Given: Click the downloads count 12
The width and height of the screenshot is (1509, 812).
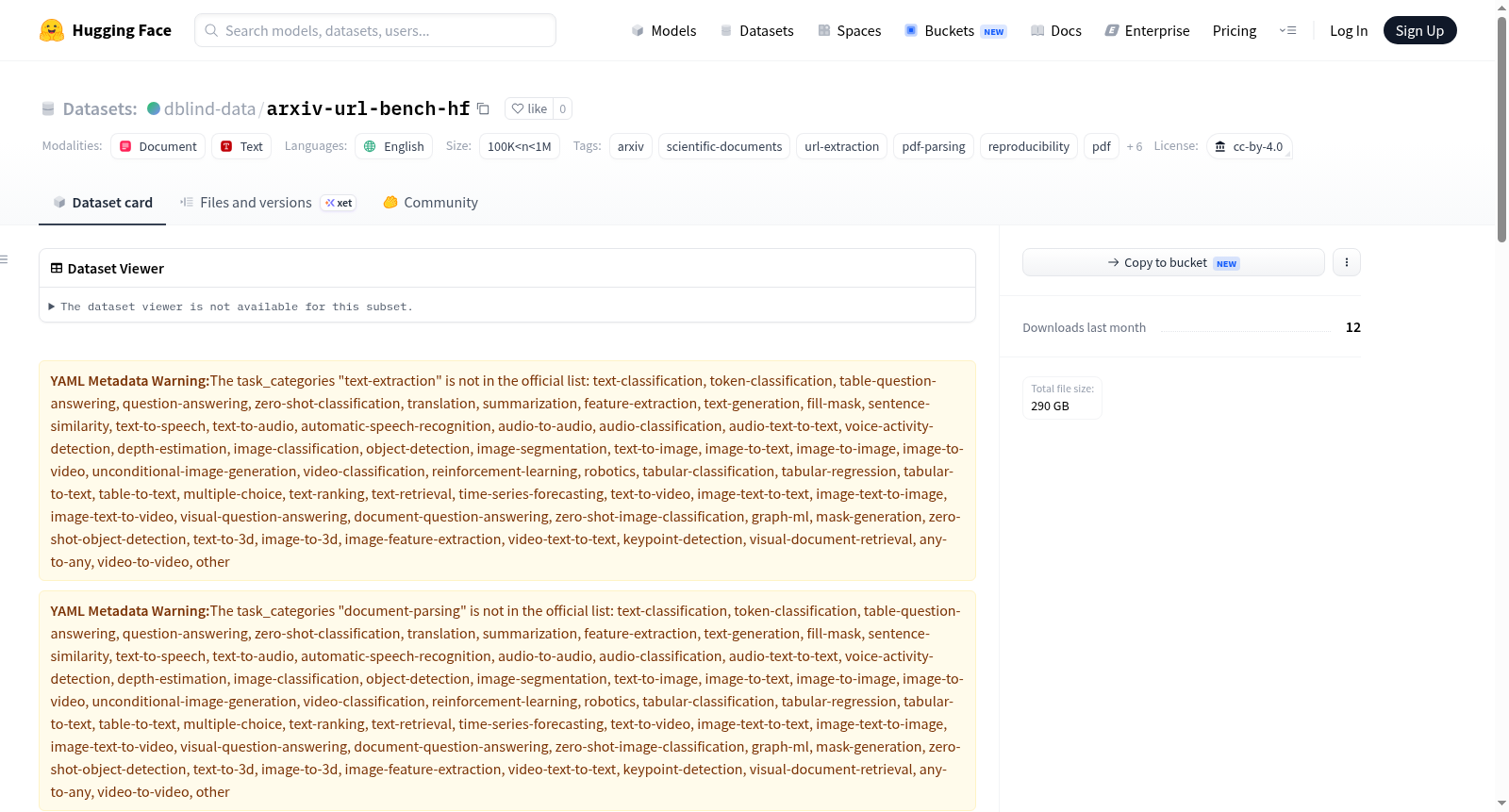Looking at the screenshot, I should pos(1353,327).
